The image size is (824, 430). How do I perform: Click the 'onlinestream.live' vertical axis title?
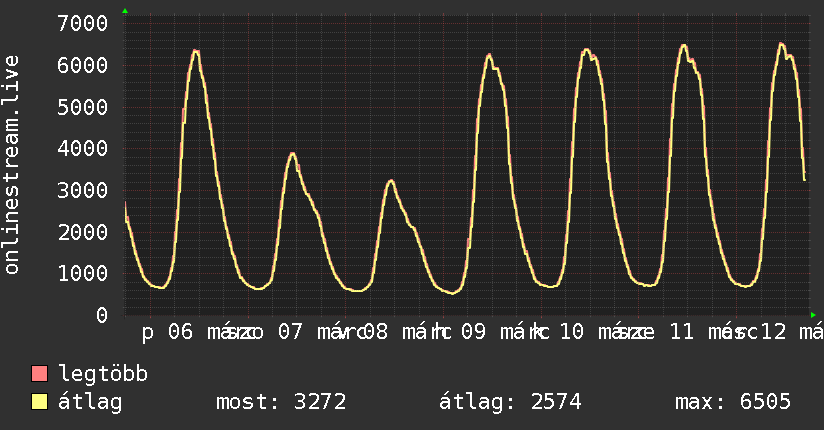coord(11,165)
